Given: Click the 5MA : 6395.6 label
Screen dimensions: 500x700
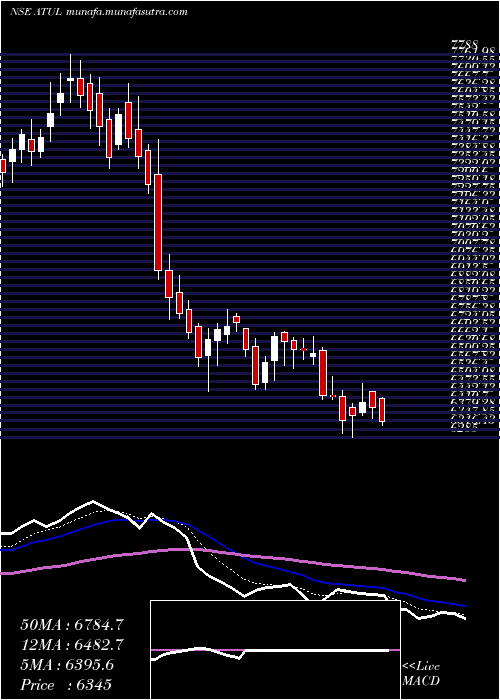Looking at the screenshot, I should click(x=67, y=665).
